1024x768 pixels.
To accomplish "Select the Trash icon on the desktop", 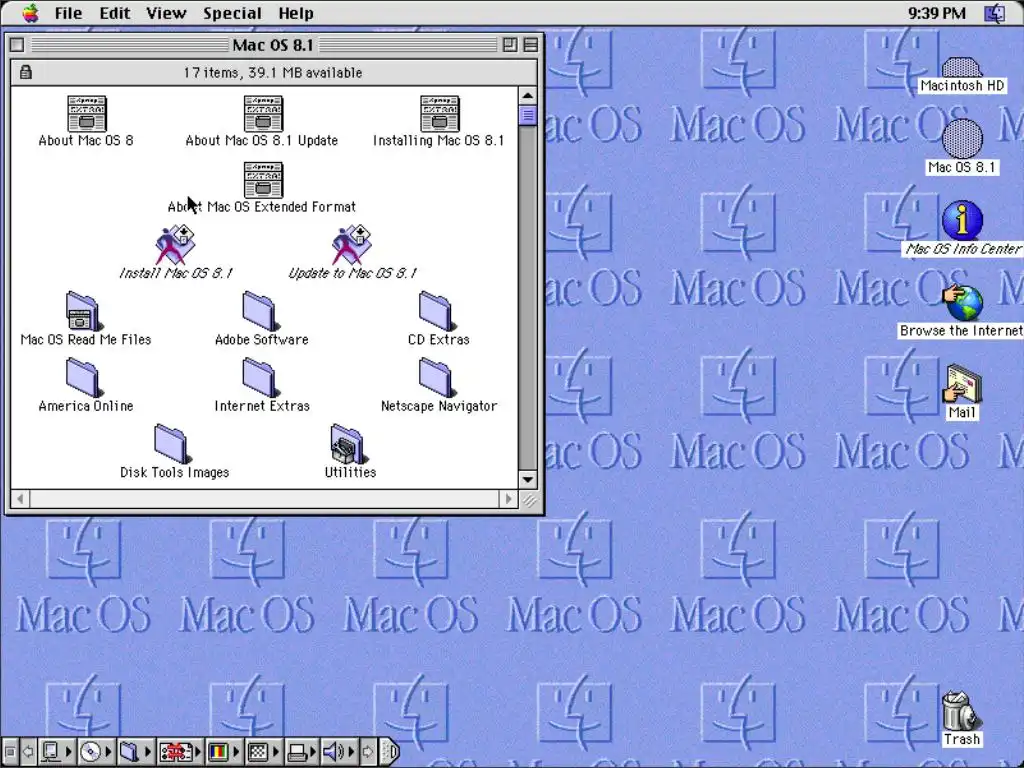I will pos(961,712).
